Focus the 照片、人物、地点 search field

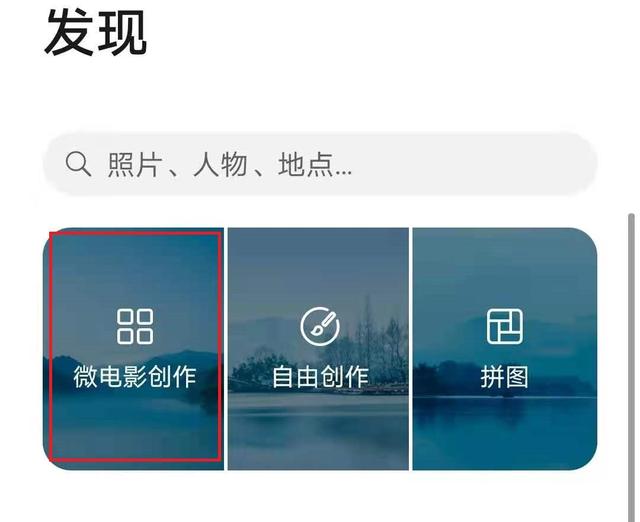320,164
